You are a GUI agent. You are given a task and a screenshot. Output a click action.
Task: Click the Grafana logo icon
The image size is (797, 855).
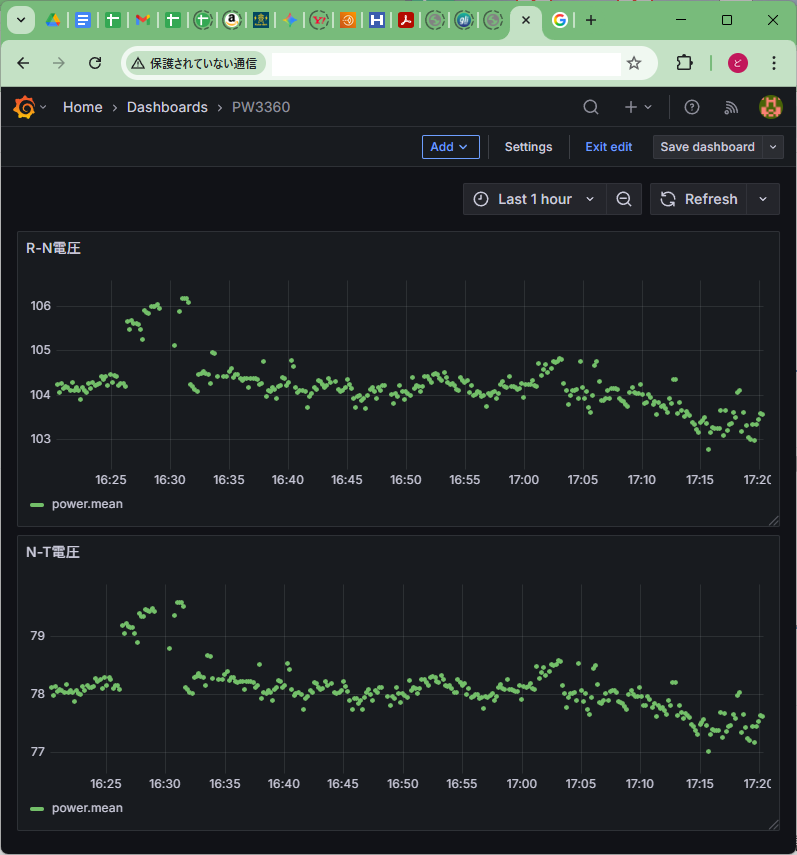coord(24,107)
